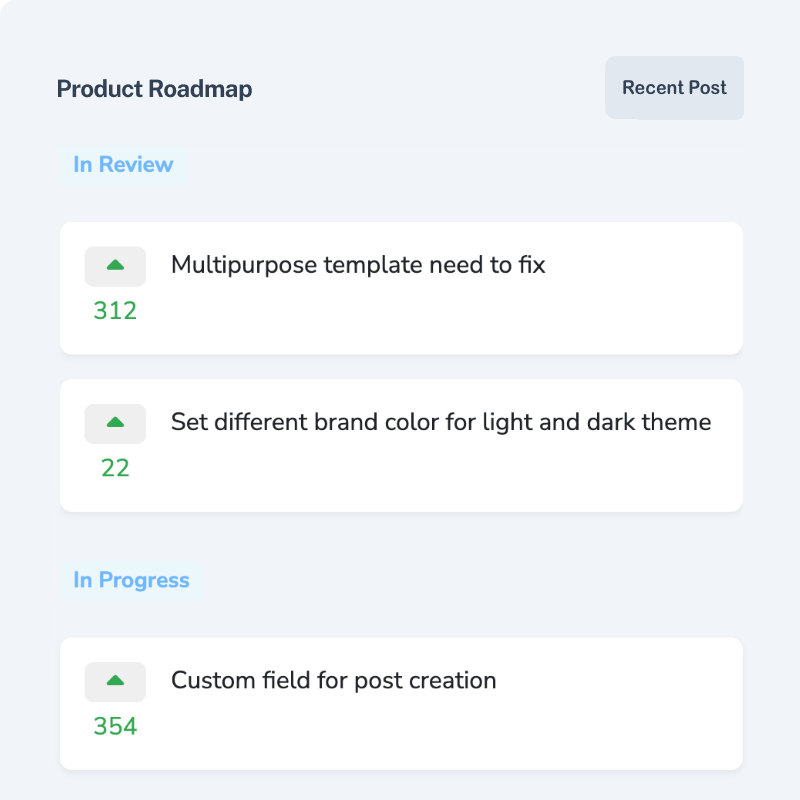The height and width of the screenshot is (800, 800).
Task: Select the In Review status tag
Action: (x=123, y=165)
